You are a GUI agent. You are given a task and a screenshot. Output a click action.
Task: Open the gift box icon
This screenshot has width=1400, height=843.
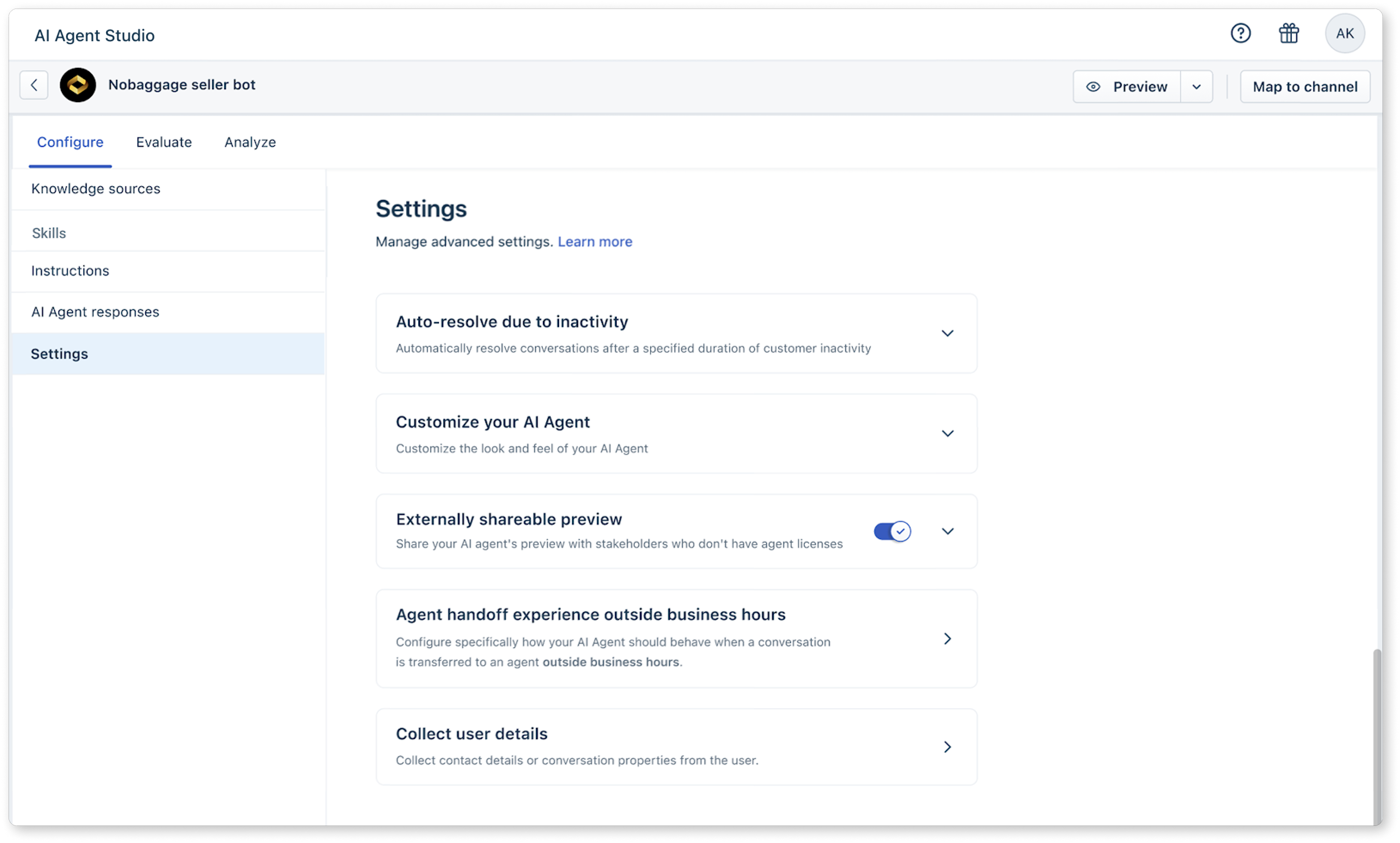(1289, 33)
